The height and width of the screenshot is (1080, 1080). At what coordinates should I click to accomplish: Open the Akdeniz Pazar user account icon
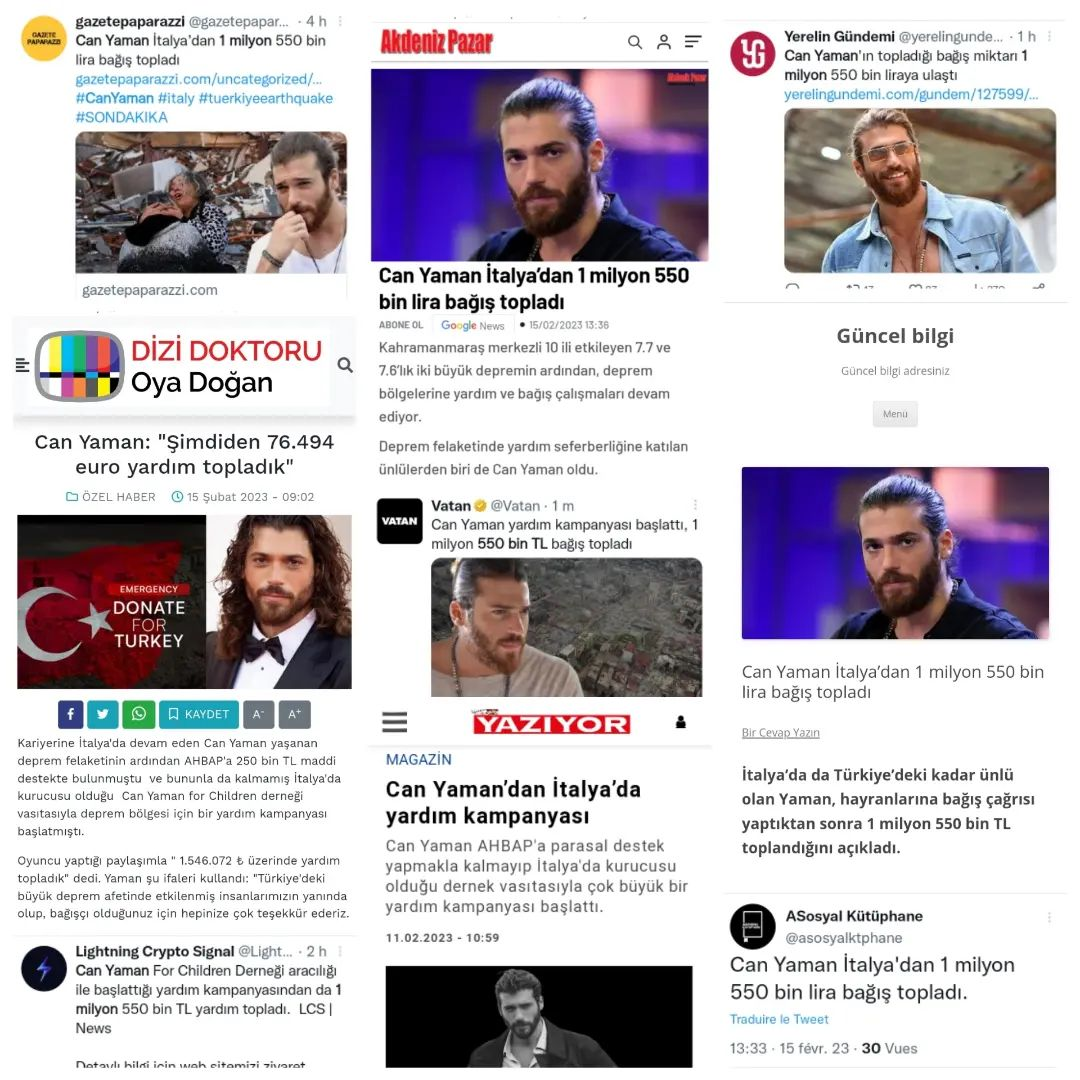coord(663,43)
